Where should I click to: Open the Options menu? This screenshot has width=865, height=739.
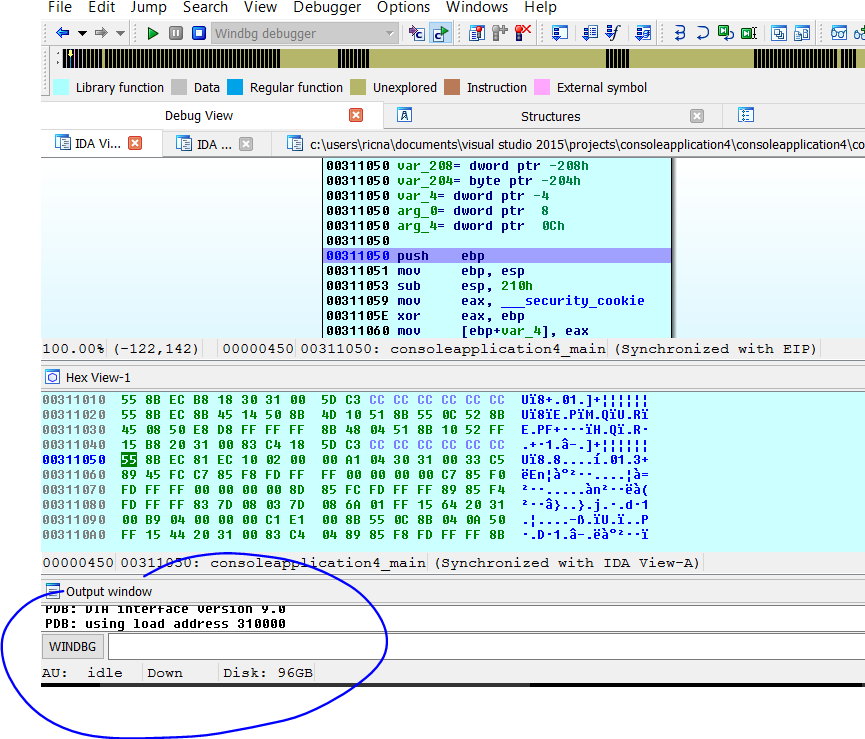coord(403,7)
